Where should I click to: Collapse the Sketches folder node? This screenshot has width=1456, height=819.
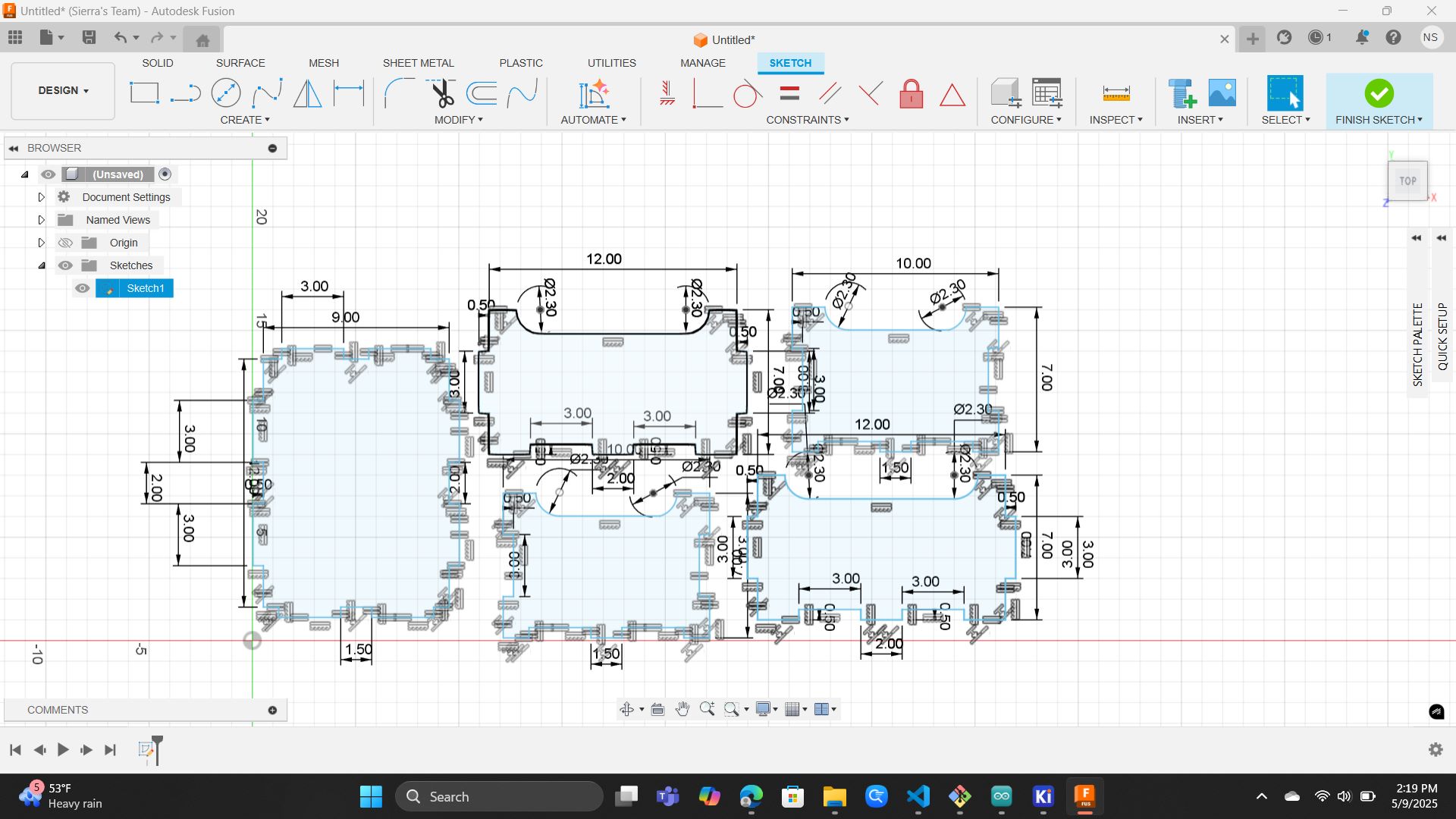(x=42, y=265)
